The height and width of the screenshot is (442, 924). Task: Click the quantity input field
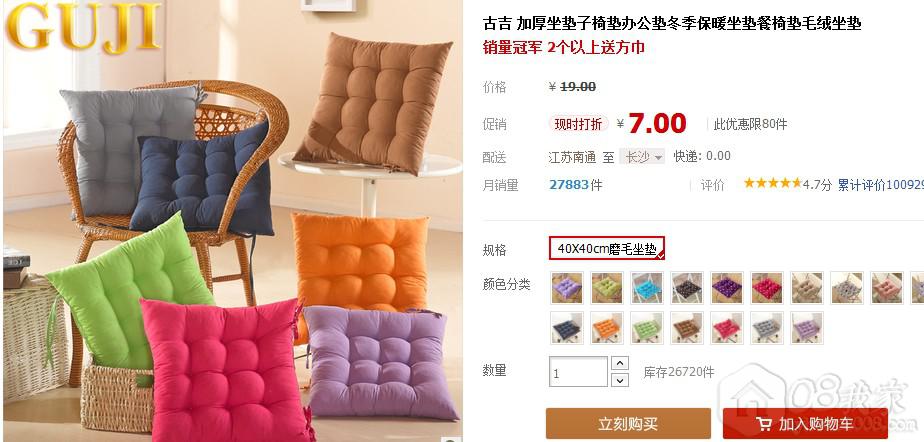(x=578, y=372)
